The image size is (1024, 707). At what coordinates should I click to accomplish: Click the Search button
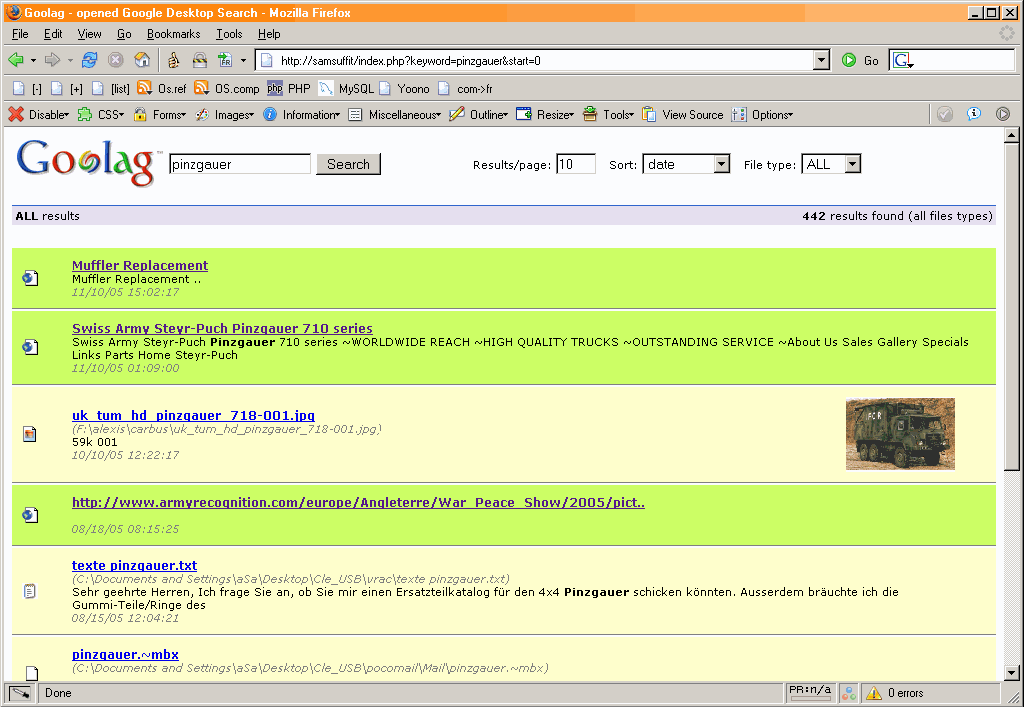348,164
